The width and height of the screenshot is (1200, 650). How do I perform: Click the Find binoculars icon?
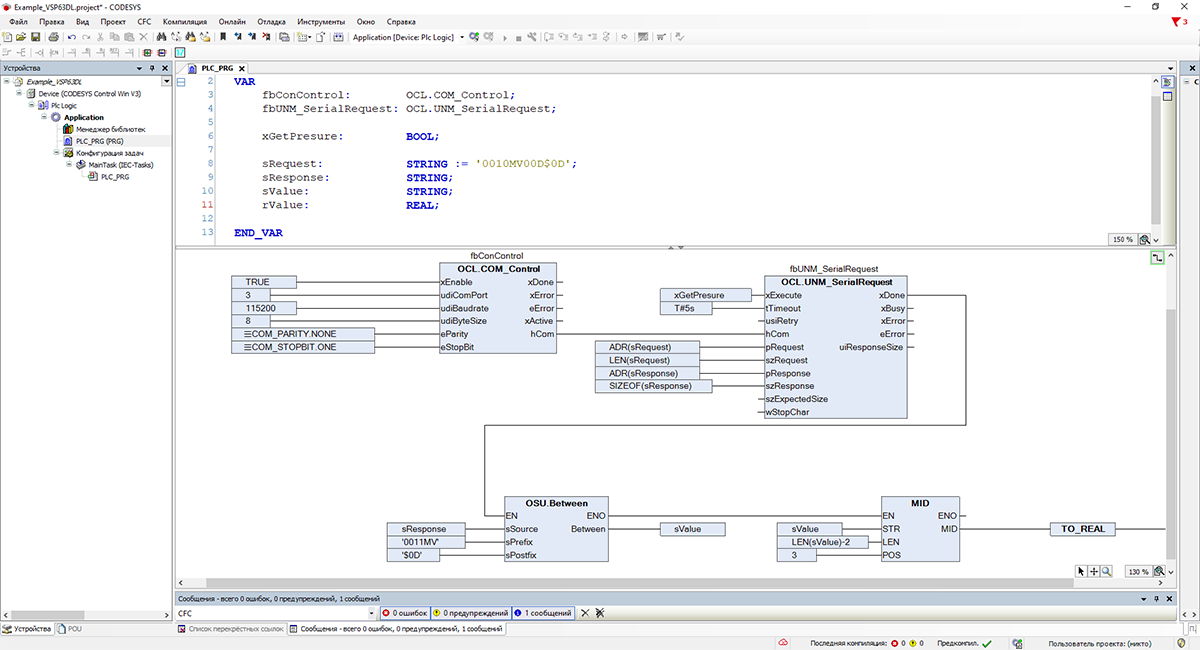point(161,37)
